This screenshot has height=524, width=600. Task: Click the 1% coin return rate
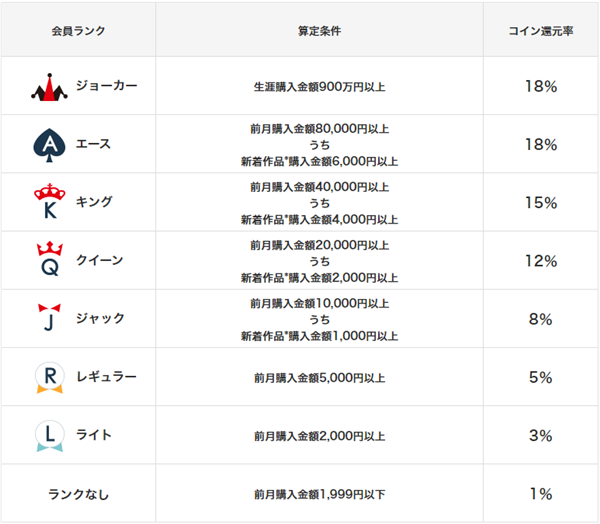tap(540, 494)
